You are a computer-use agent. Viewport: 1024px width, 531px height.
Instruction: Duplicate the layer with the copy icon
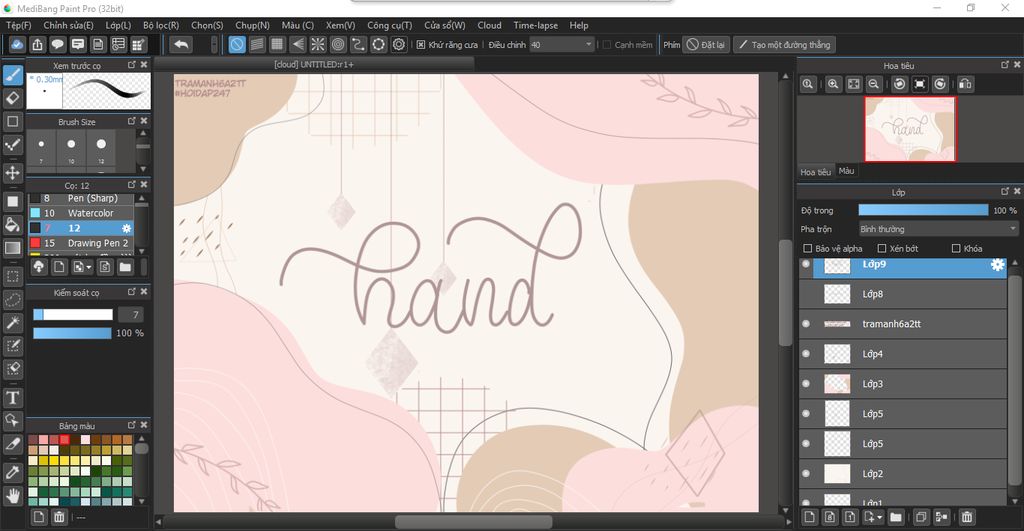tap(921, 517)
